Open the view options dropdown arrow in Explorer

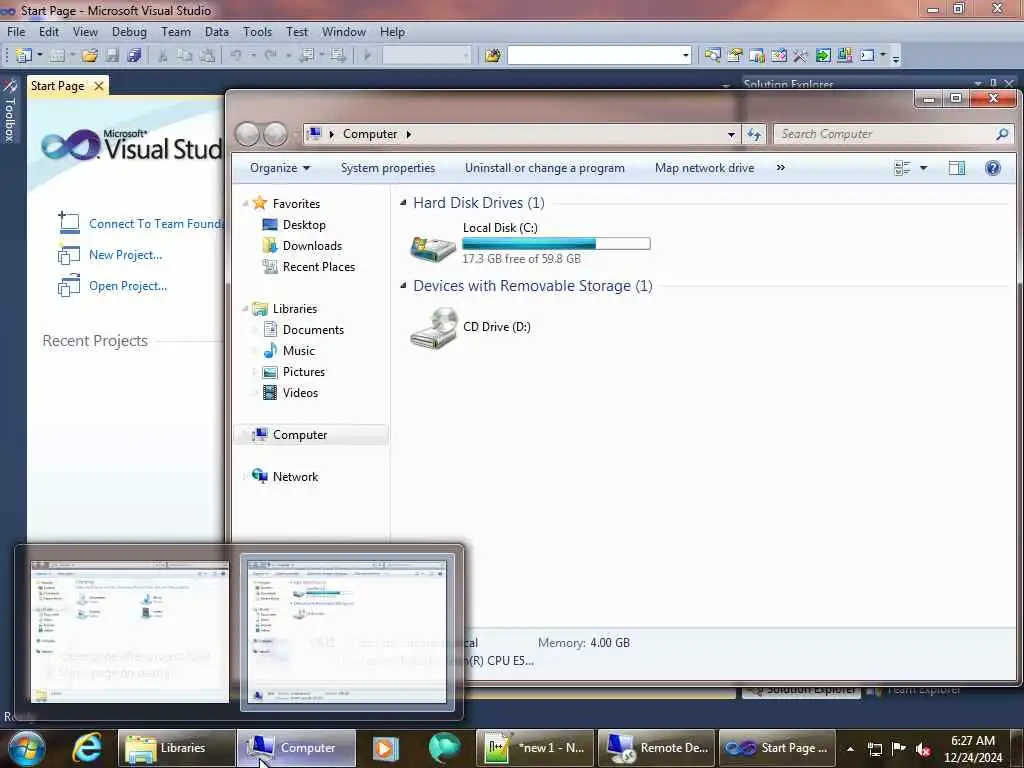[923, 168]
